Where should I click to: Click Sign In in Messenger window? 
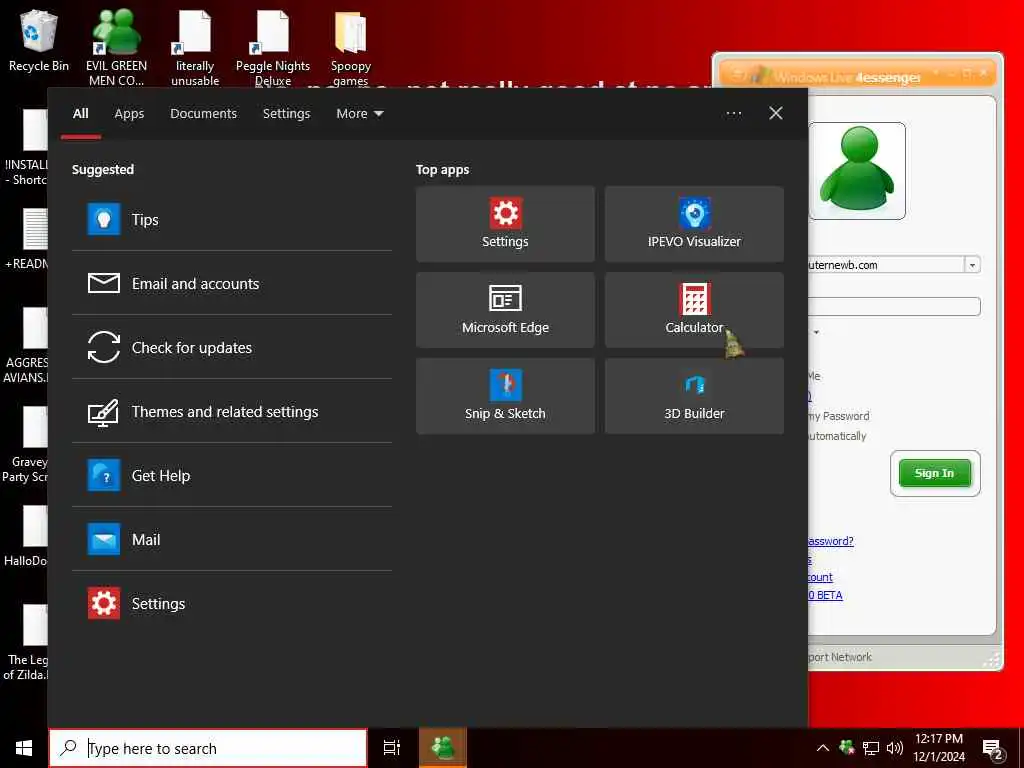point(935,473)
